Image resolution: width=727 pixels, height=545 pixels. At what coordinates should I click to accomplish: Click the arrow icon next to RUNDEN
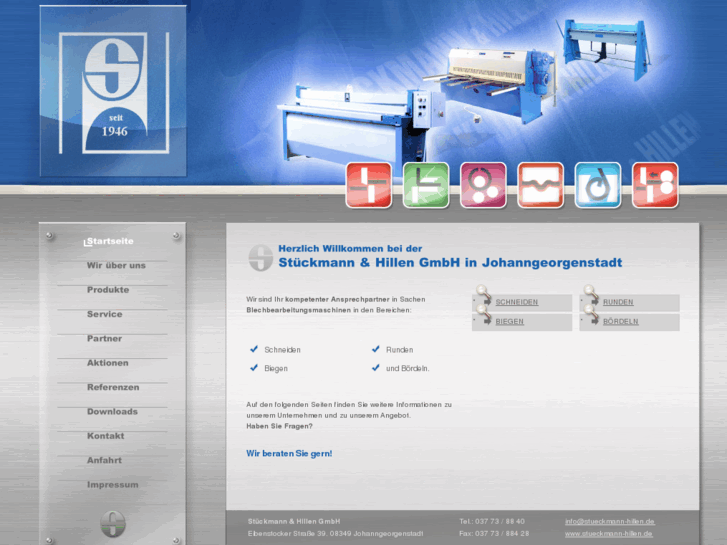[594, 302]
